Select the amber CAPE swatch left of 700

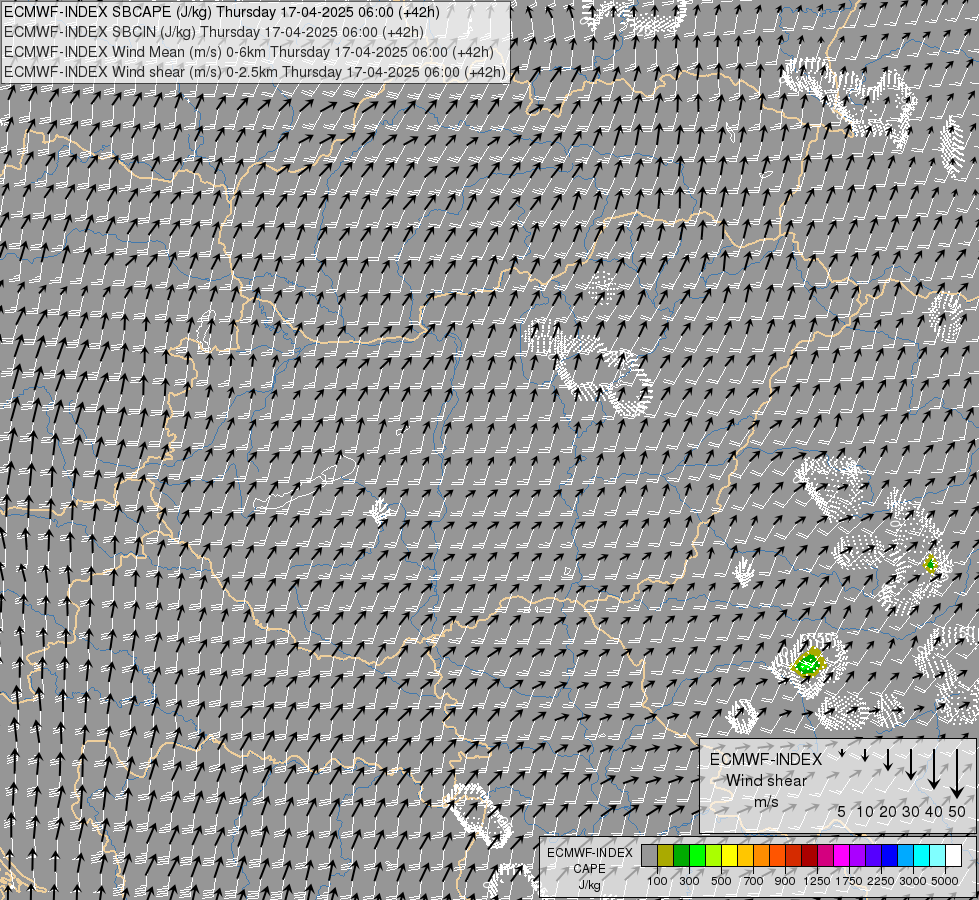[x=745, y=855]
